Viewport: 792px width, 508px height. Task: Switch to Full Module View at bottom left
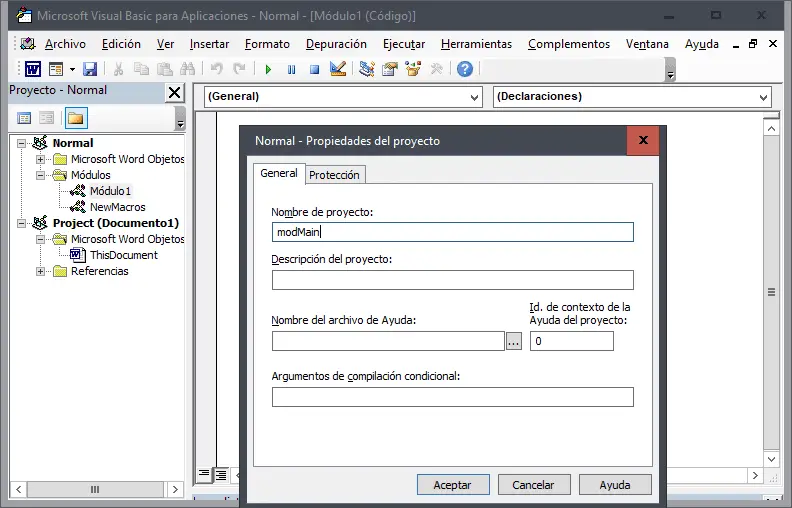pos(221,475)
